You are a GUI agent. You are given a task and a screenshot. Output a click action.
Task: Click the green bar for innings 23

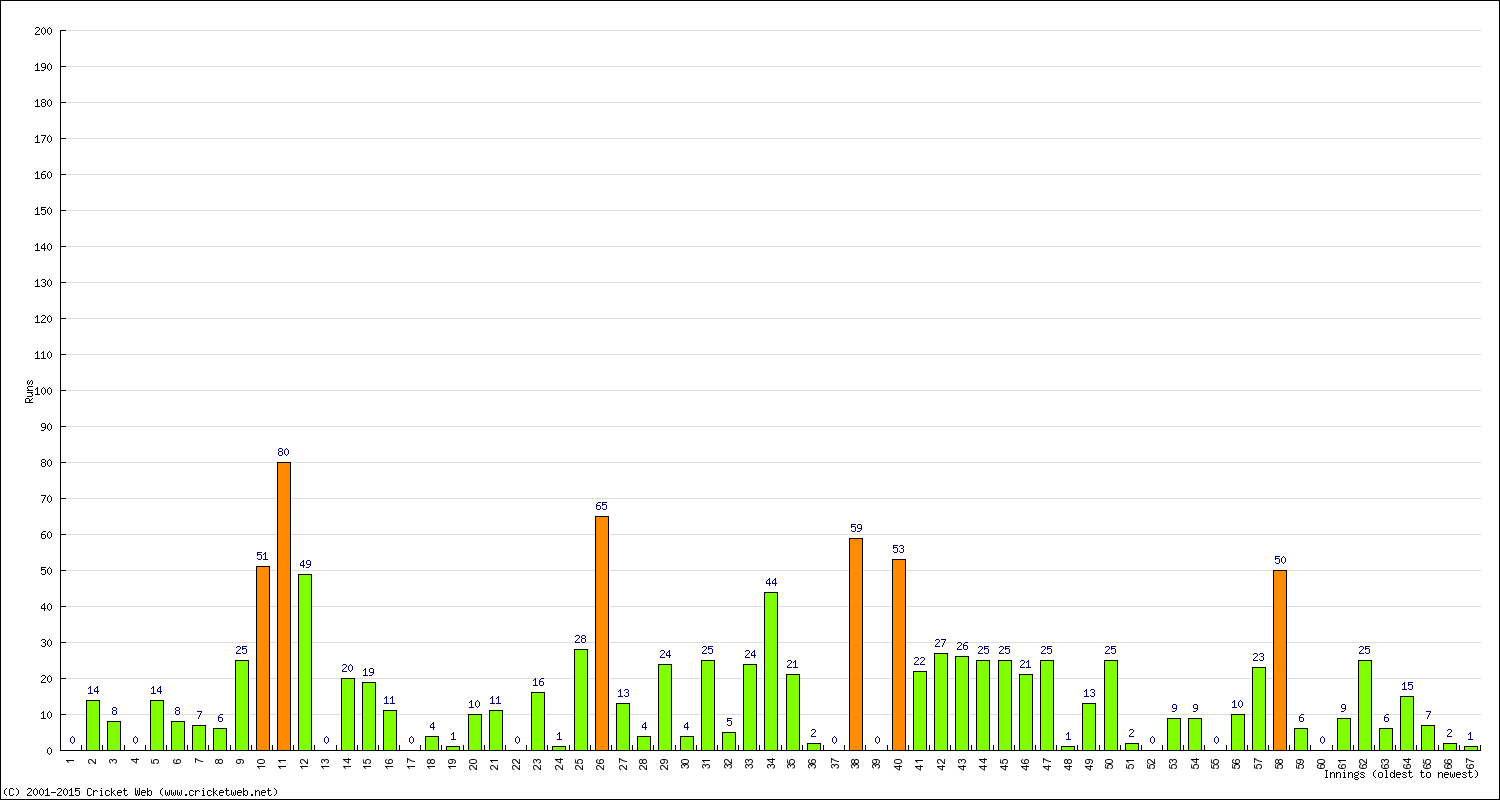(x=538, y=721)
